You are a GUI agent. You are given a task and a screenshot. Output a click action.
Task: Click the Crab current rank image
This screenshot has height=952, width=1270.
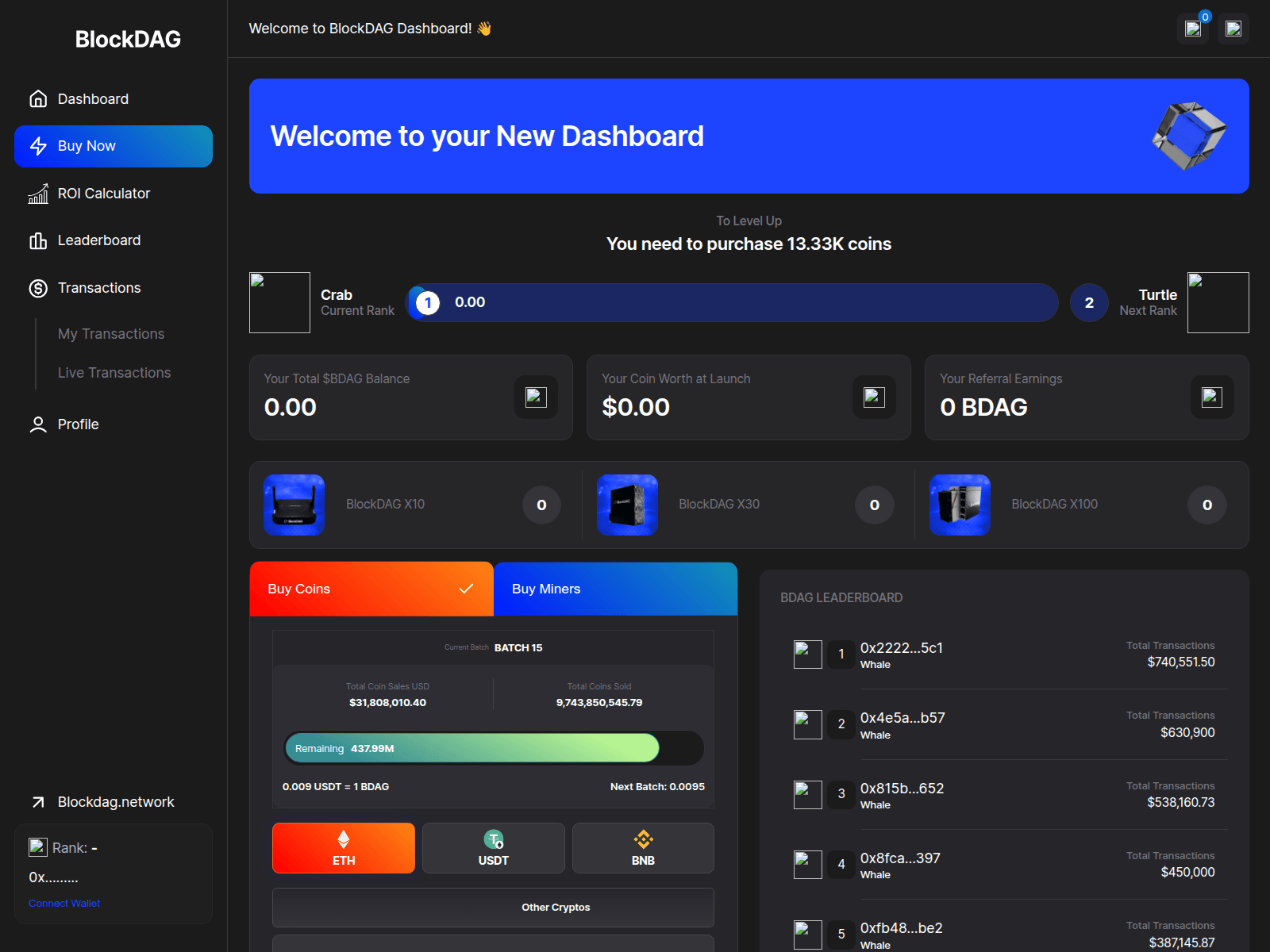(279, 302)
